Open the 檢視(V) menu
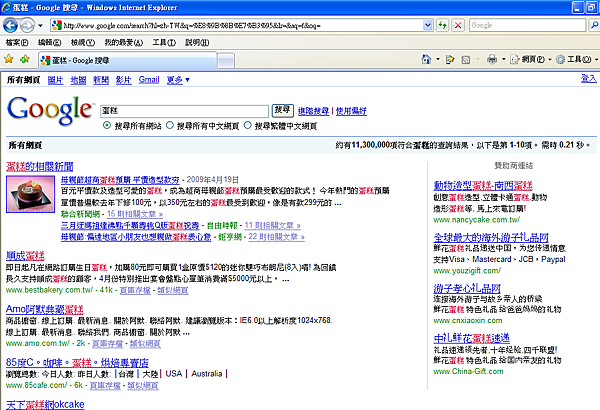This screenshot has height=410, width=600. pos(83,42)
